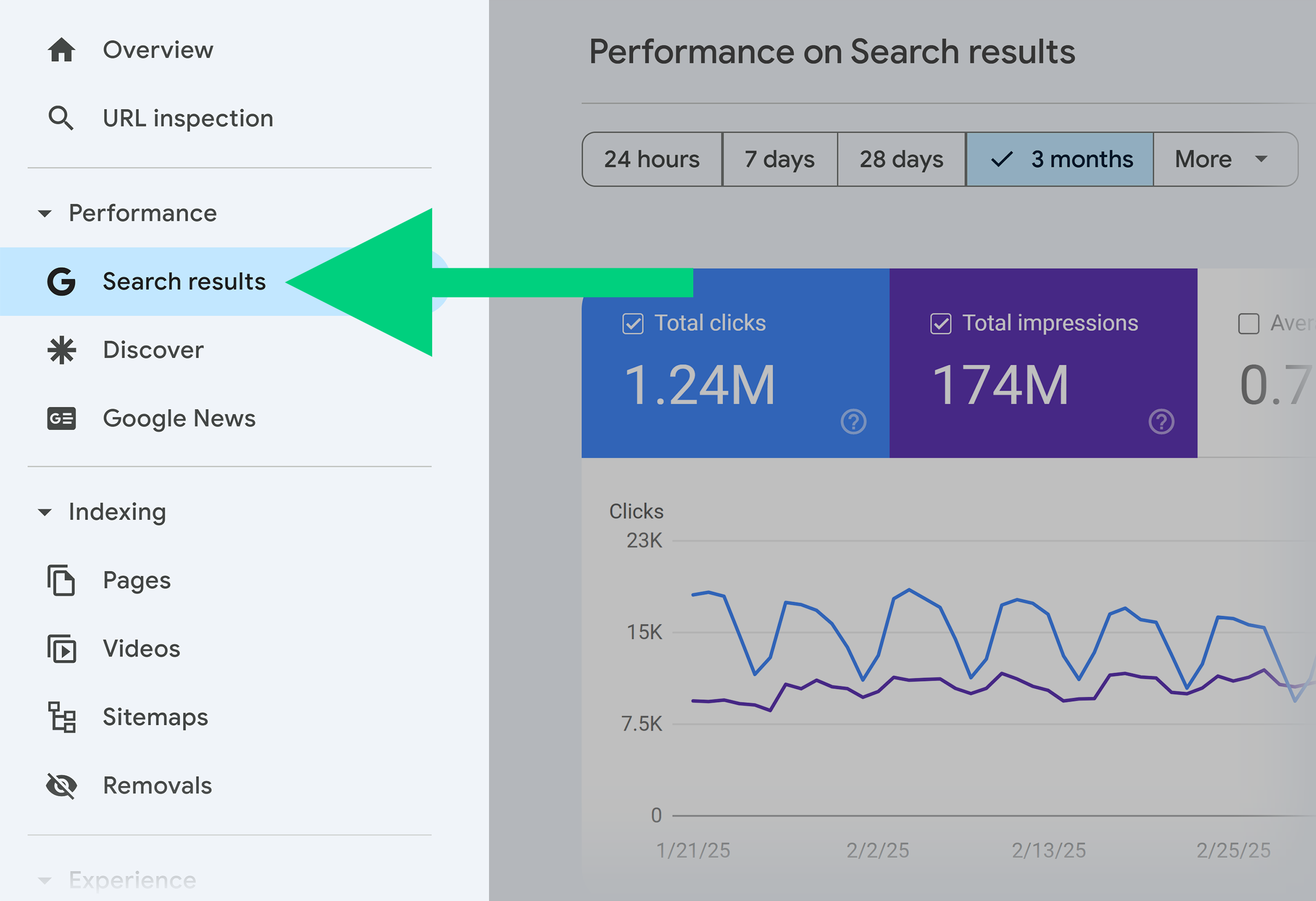Open the More date range dropdown
Screen dimensions: 1316x901
(1225, 159)
